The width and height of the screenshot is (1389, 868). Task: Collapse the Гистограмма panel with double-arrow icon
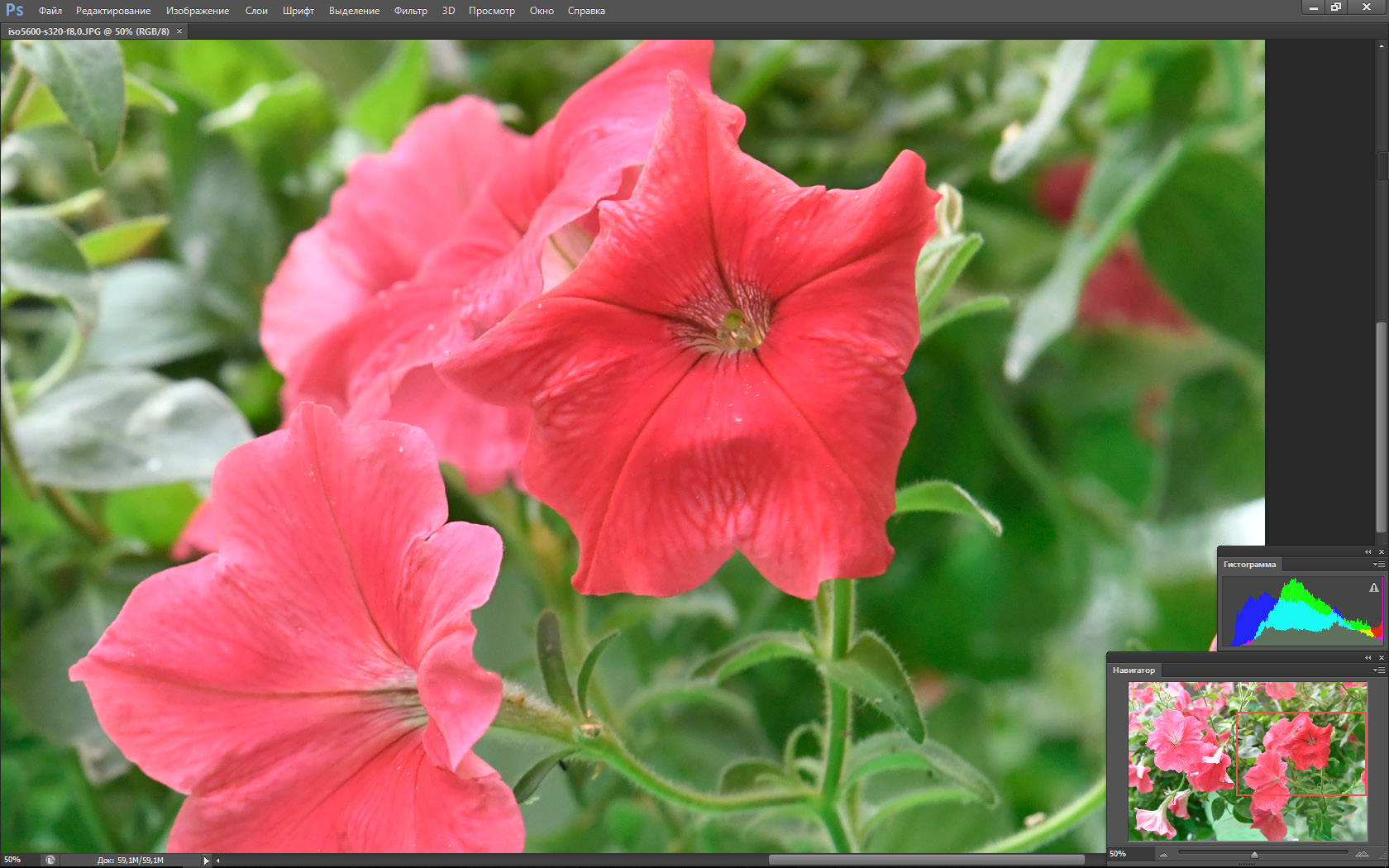coord(1368,551)
